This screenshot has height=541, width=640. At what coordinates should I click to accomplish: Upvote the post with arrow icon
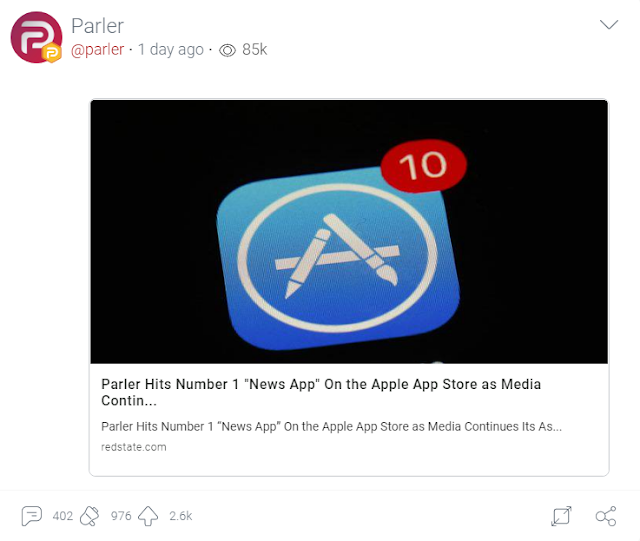pyautogui.click(x=148, y=516)
